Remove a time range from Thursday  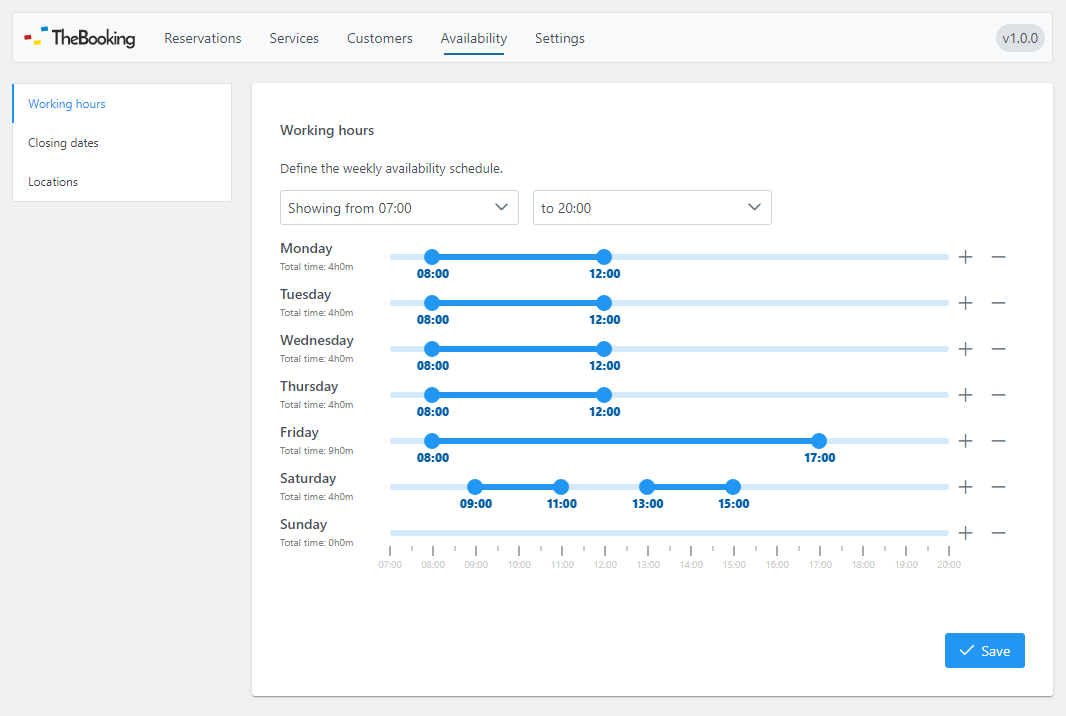[x=998, y=395]
